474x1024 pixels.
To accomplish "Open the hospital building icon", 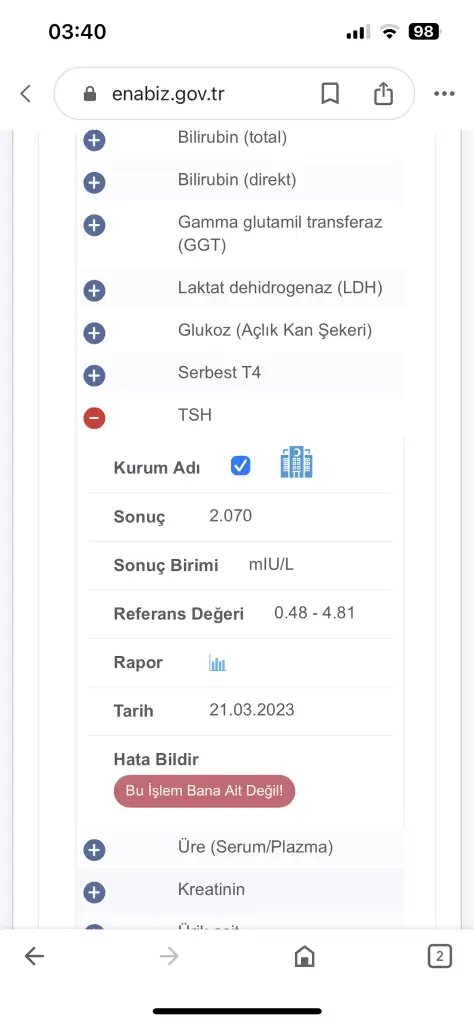I will pyautogui.click(x=296, y=462).
